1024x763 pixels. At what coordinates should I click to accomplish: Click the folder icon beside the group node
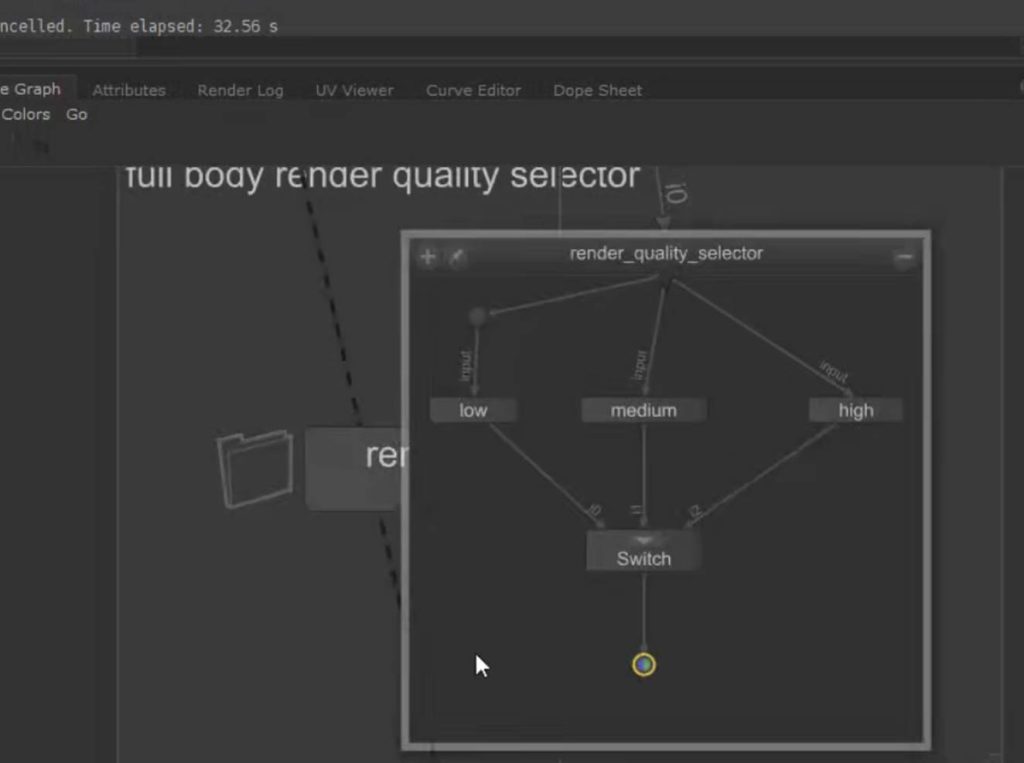pos(255,468)
